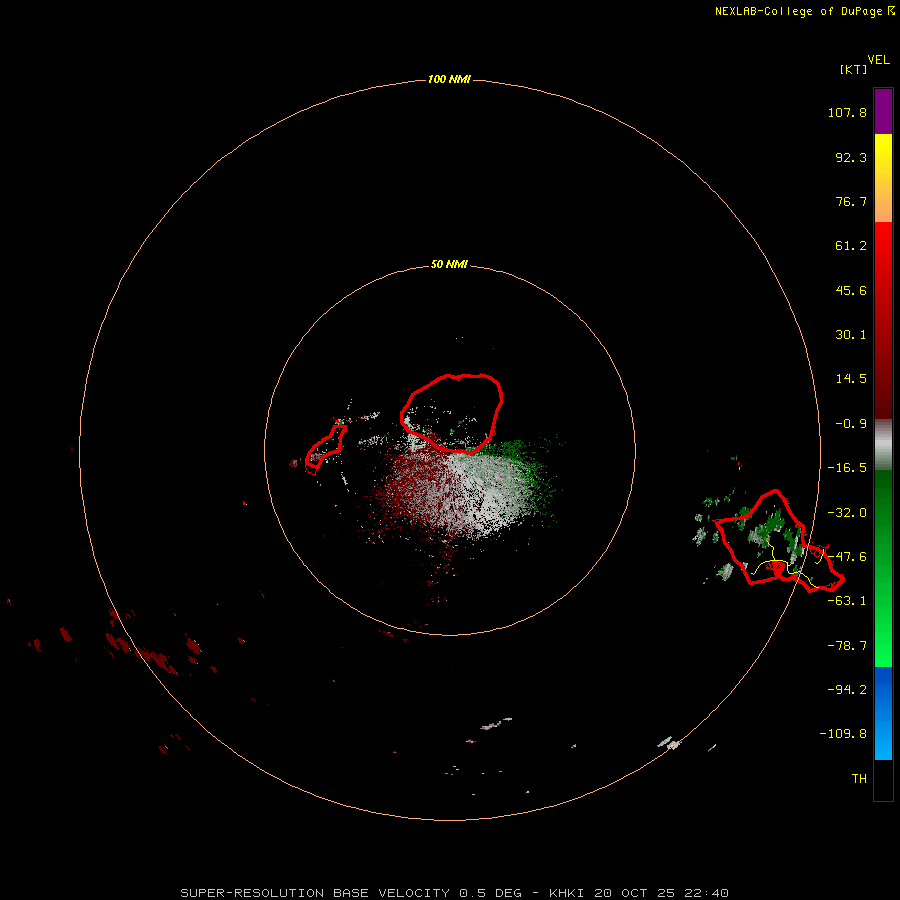The image size is (900, 900).
Task: Click the large central island red outline
Action: (452, 414)
